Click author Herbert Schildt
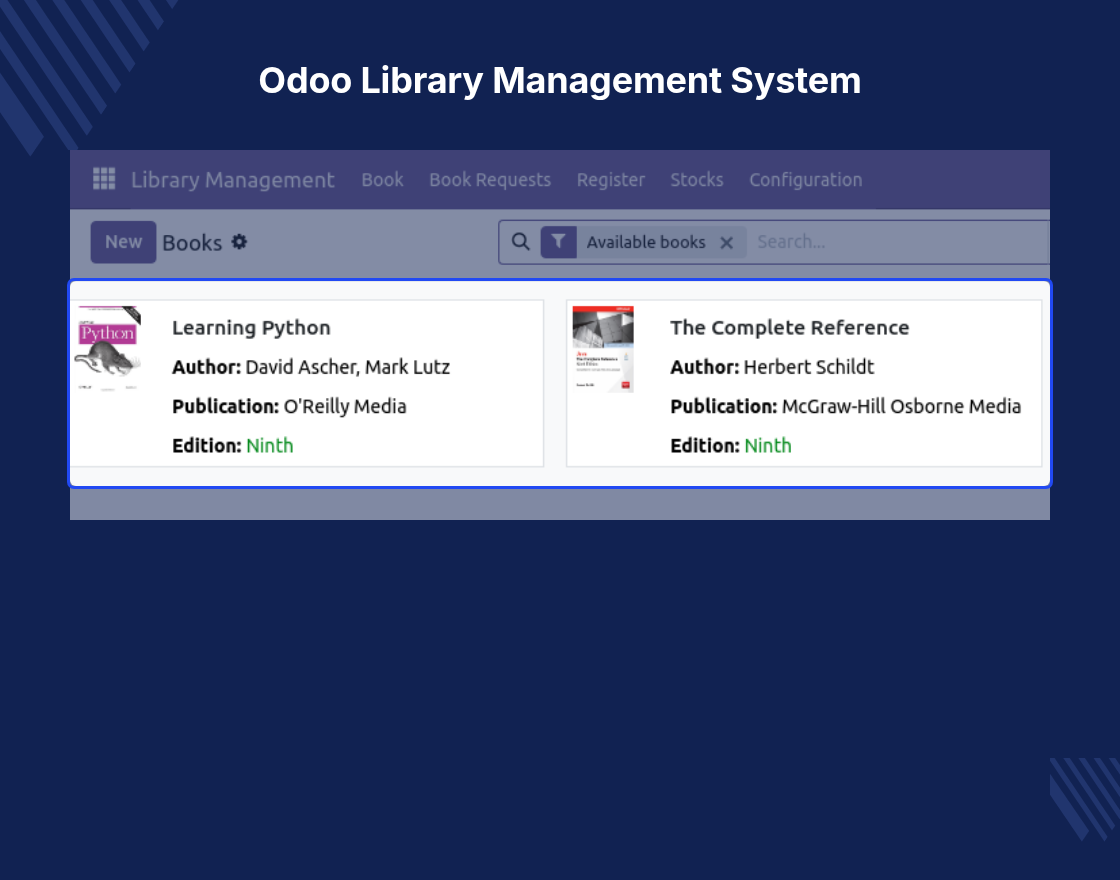The image size is (1120, 880). 809,367
